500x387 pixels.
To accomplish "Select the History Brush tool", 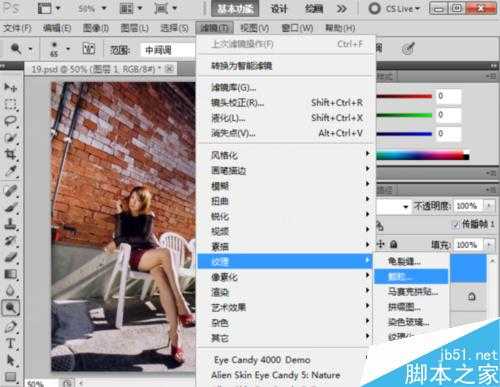I will [x=11, y=241].
